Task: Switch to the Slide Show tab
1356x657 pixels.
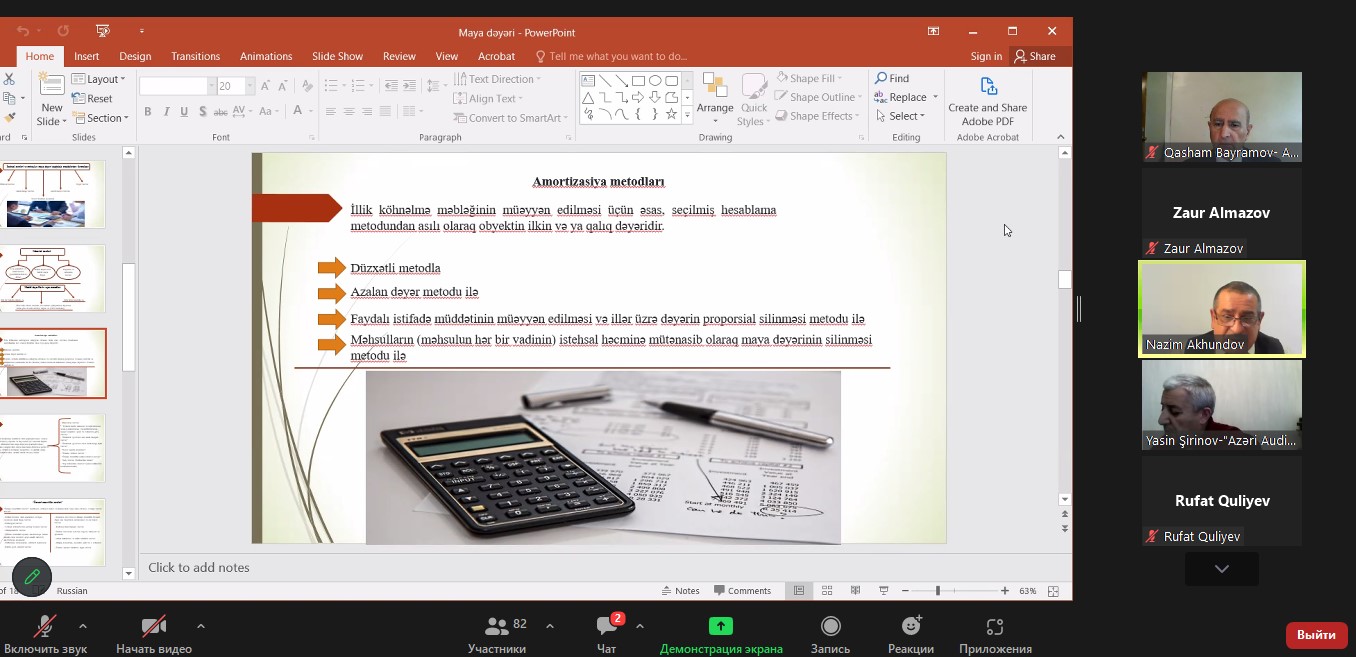Action: [337, 57]
